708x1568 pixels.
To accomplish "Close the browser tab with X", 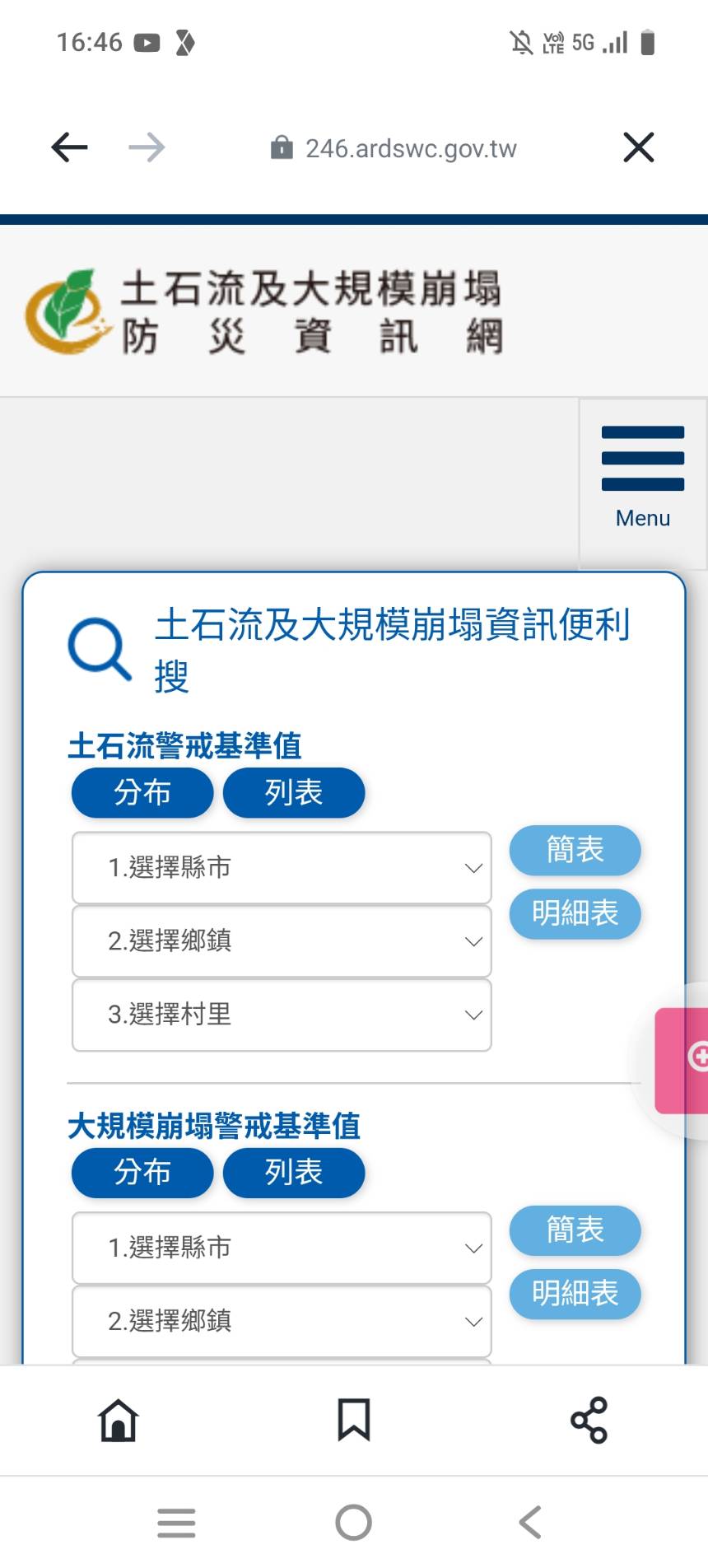I will [638, 148].
